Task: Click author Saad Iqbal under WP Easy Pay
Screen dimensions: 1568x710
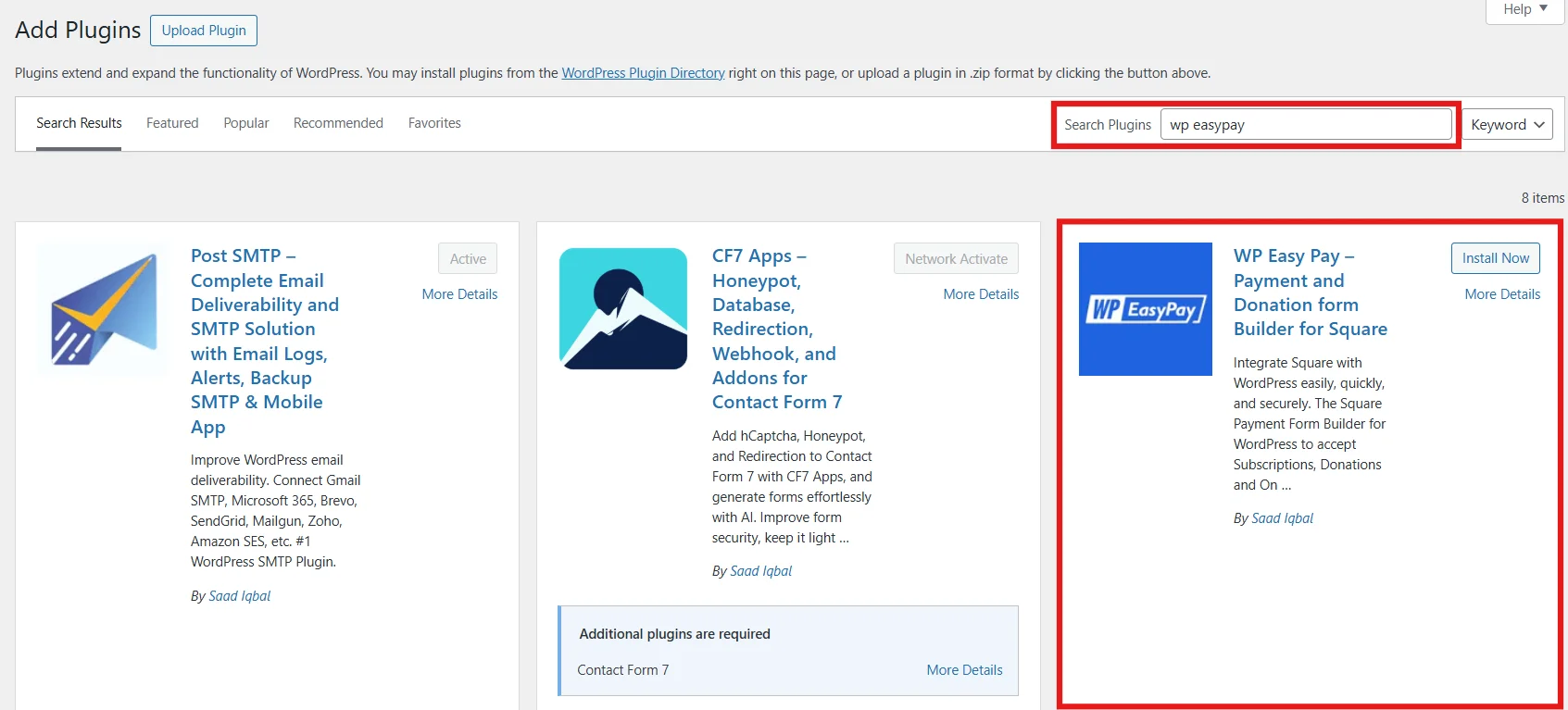Action: 1283,518
